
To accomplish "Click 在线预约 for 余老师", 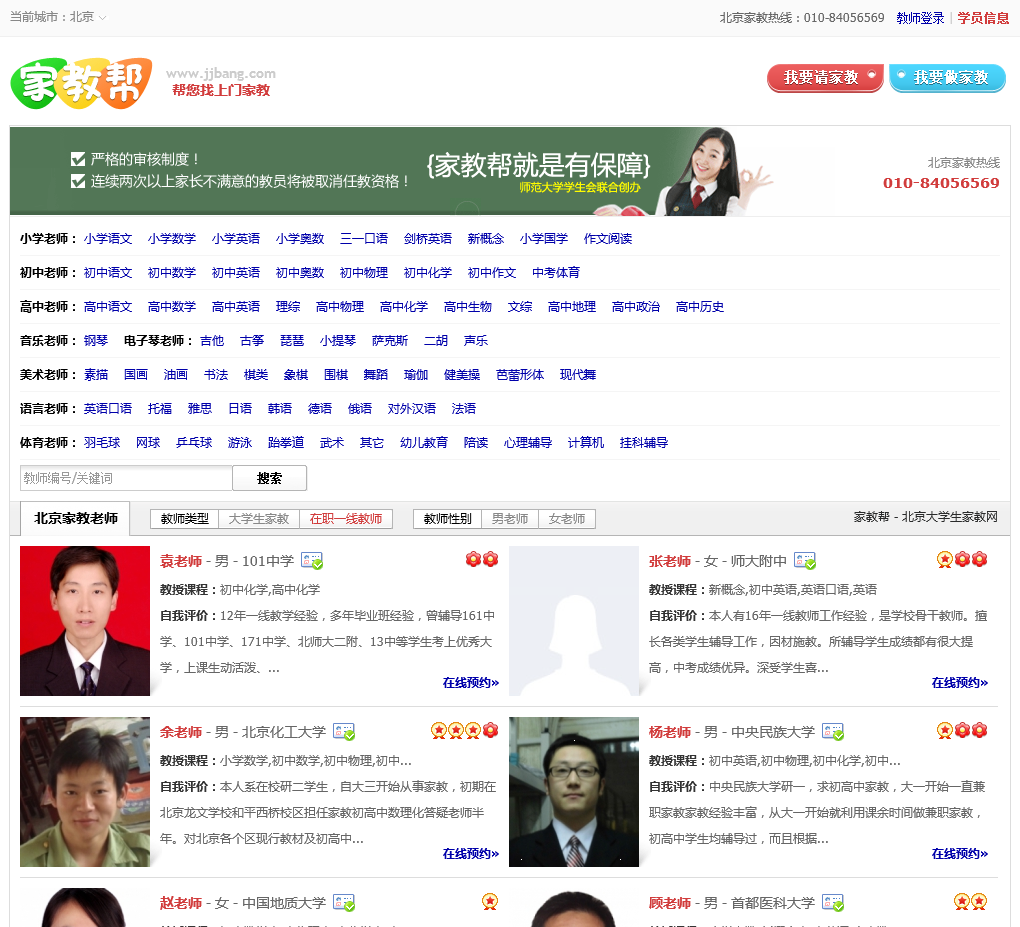I will 471,853.
